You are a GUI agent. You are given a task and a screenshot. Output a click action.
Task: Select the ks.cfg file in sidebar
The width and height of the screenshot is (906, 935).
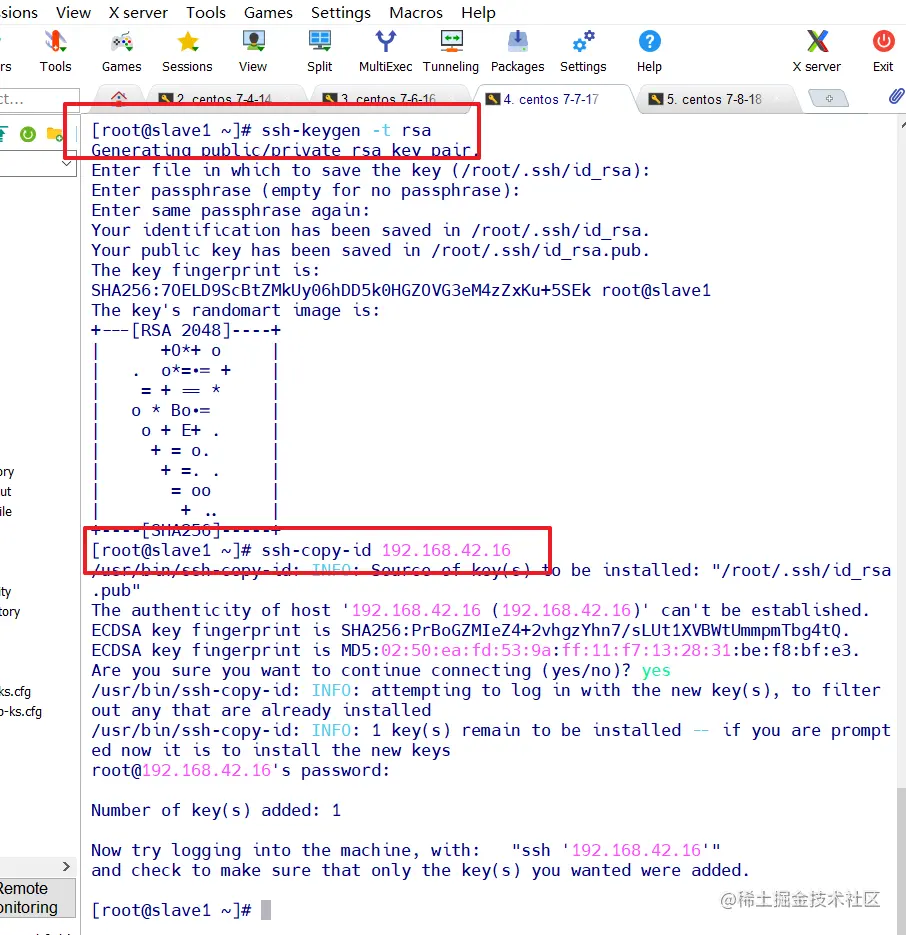tap(16, 692)
